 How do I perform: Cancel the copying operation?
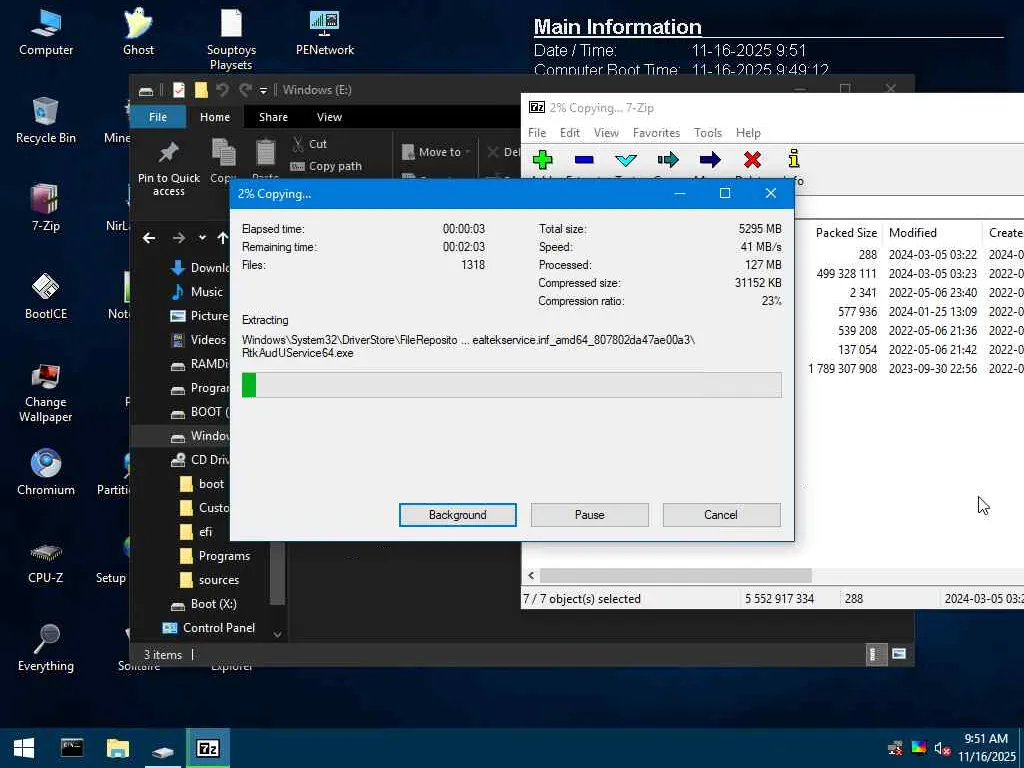tap(721, 515)
